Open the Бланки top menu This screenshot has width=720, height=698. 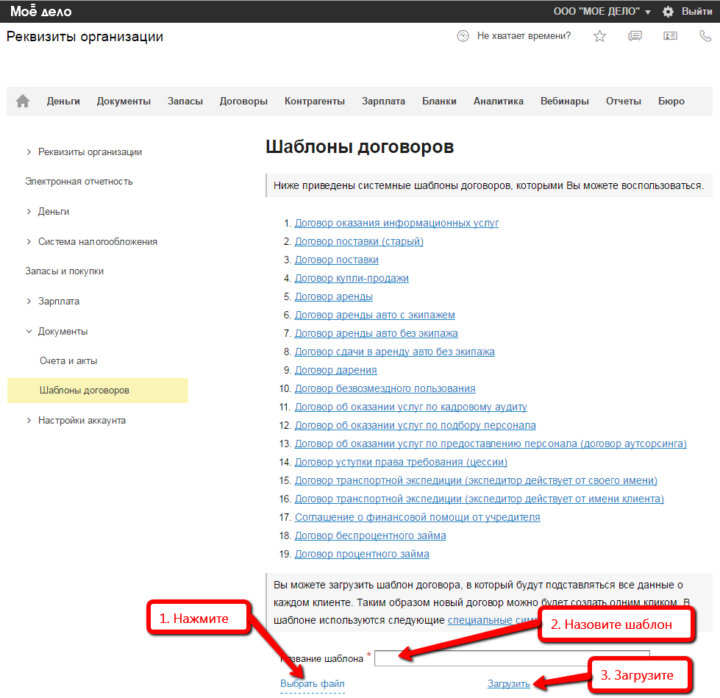[x=439, y=101]
